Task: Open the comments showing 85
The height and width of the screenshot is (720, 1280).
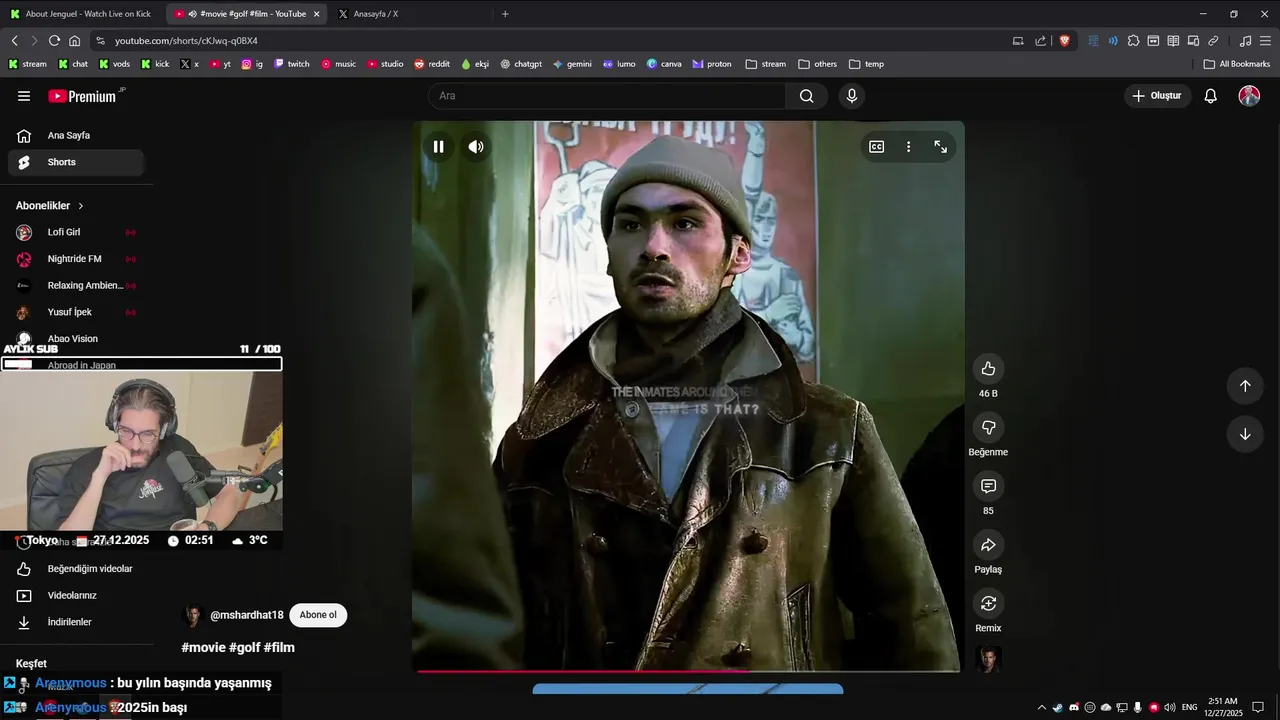Action: 988,486
